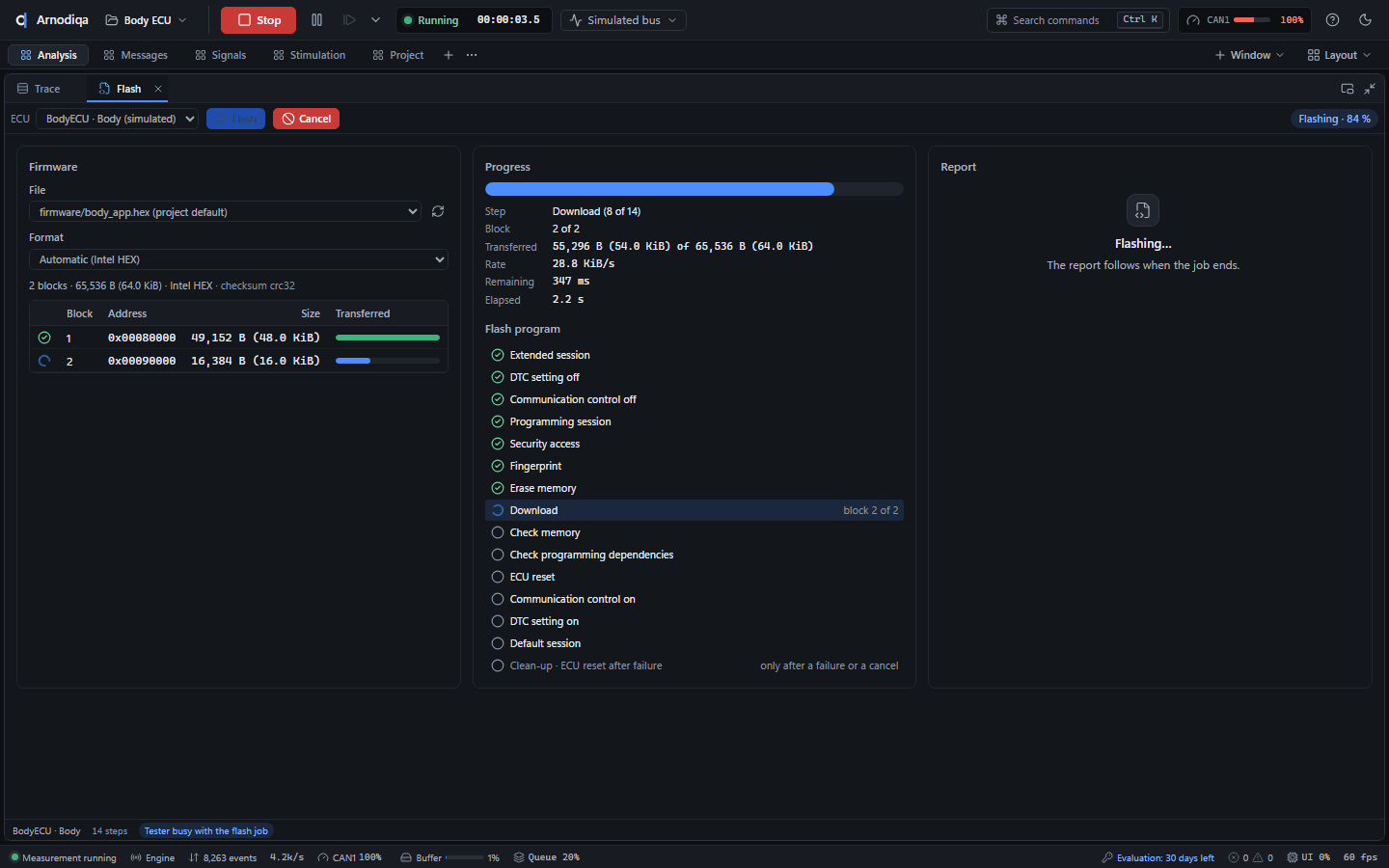Click the CAN1 bus load gauge in the top bar
Screen dimensions: 1389x868
pyautogui.click(x=1245, y=20)
